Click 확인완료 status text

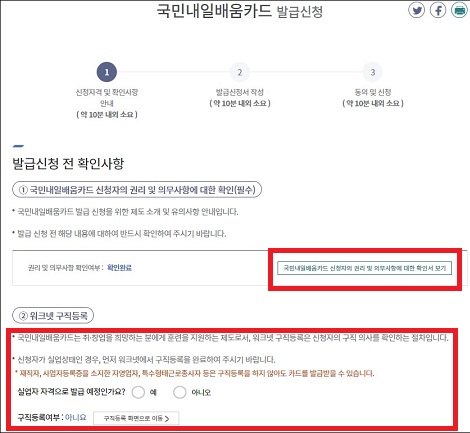[119, 268]
